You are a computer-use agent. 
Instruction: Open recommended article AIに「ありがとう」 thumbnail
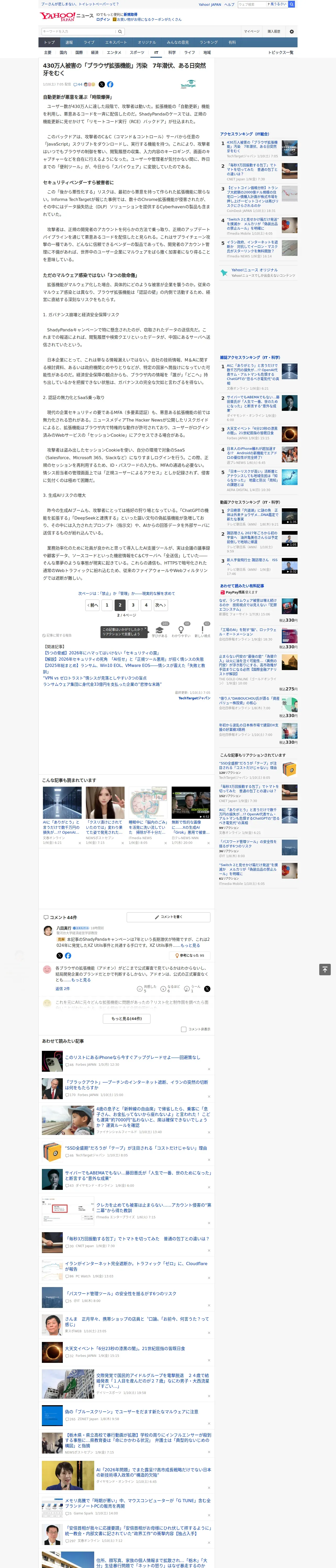pyautogui.click(x=62, y=803)
